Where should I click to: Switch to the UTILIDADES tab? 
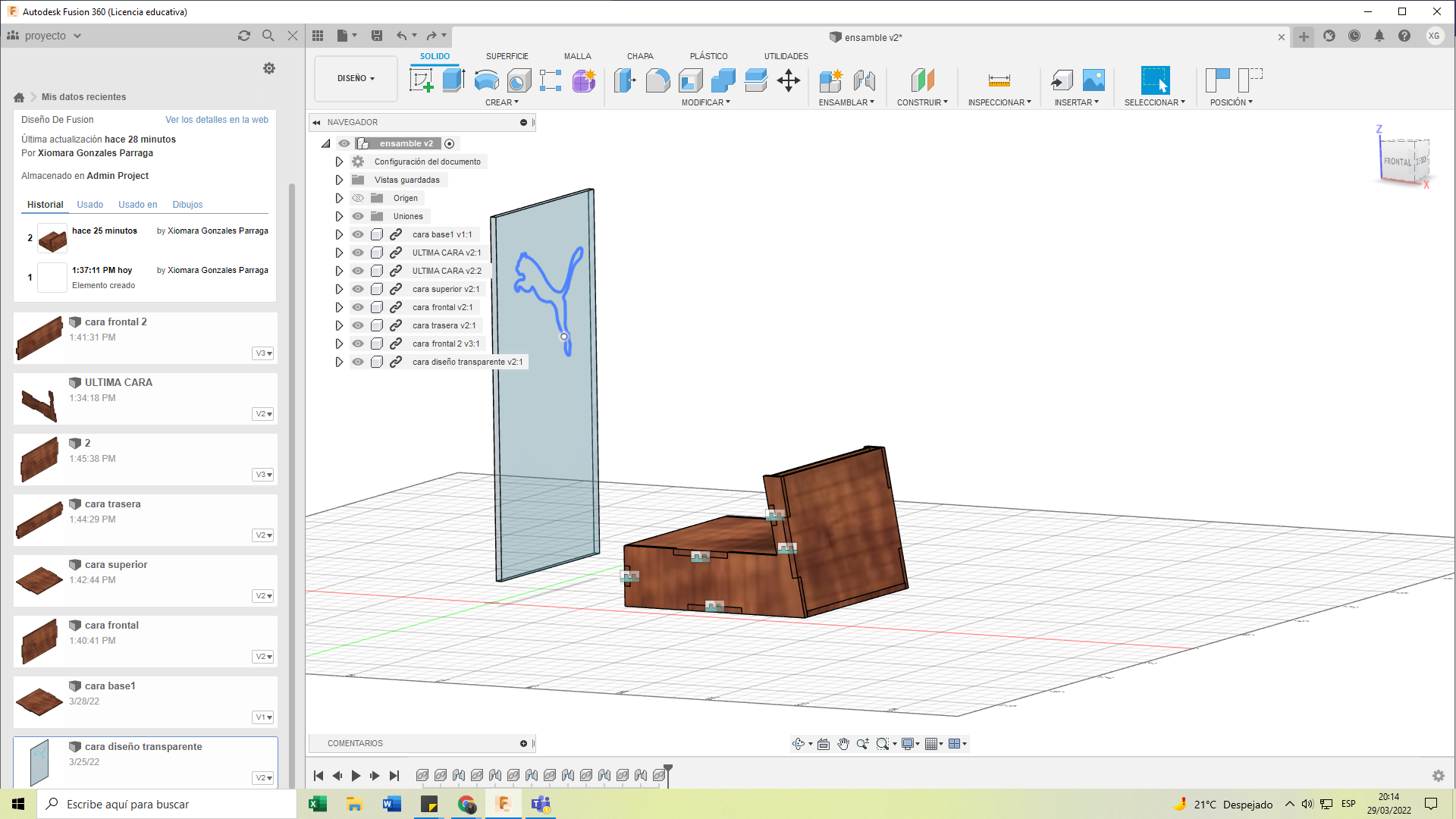click(786, 56)
